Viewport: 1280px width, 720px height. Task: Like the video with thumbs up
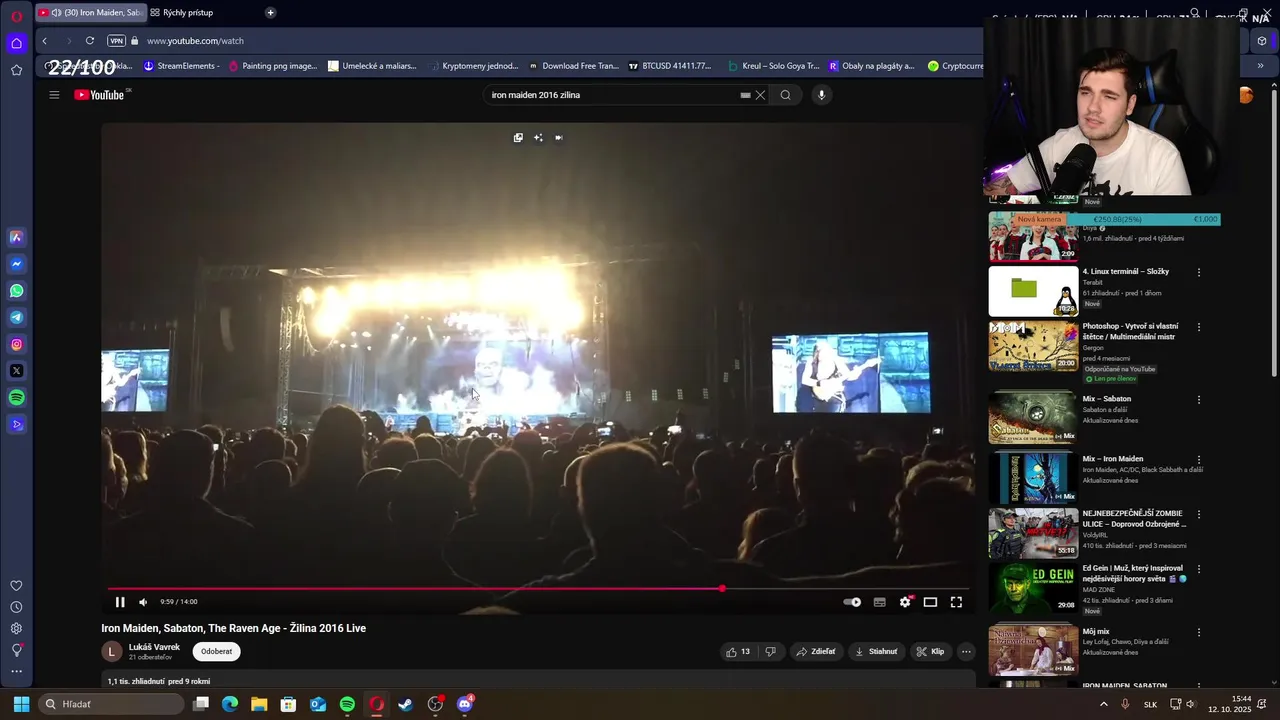click(x=738, y=651)
